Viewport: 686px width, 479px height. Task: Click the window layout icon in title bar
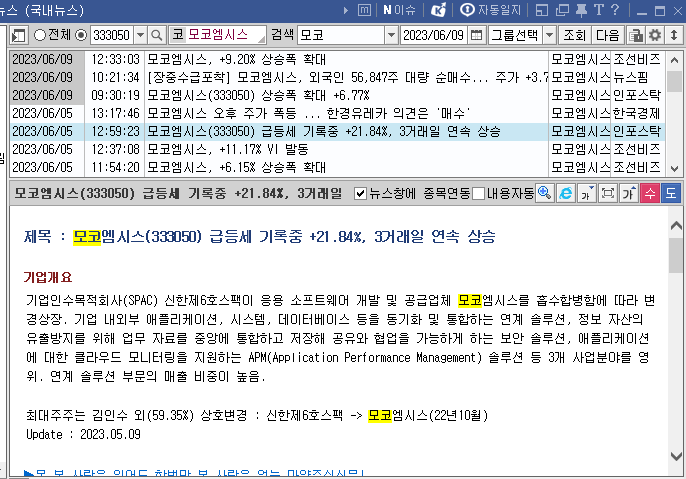542,10
